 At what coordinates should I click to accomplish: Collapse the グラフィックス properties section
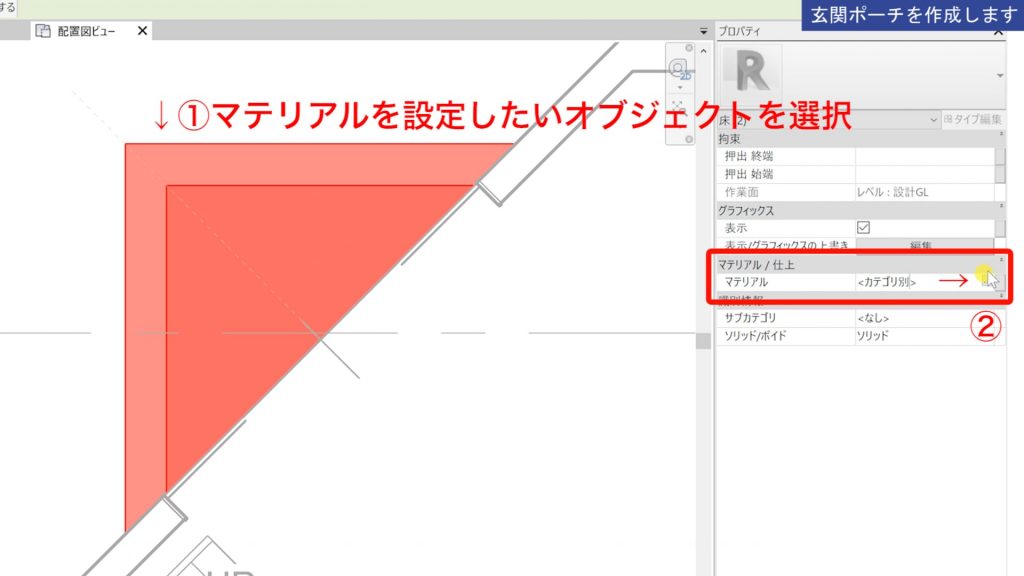pyautogui.click(x=1001, y=204)
